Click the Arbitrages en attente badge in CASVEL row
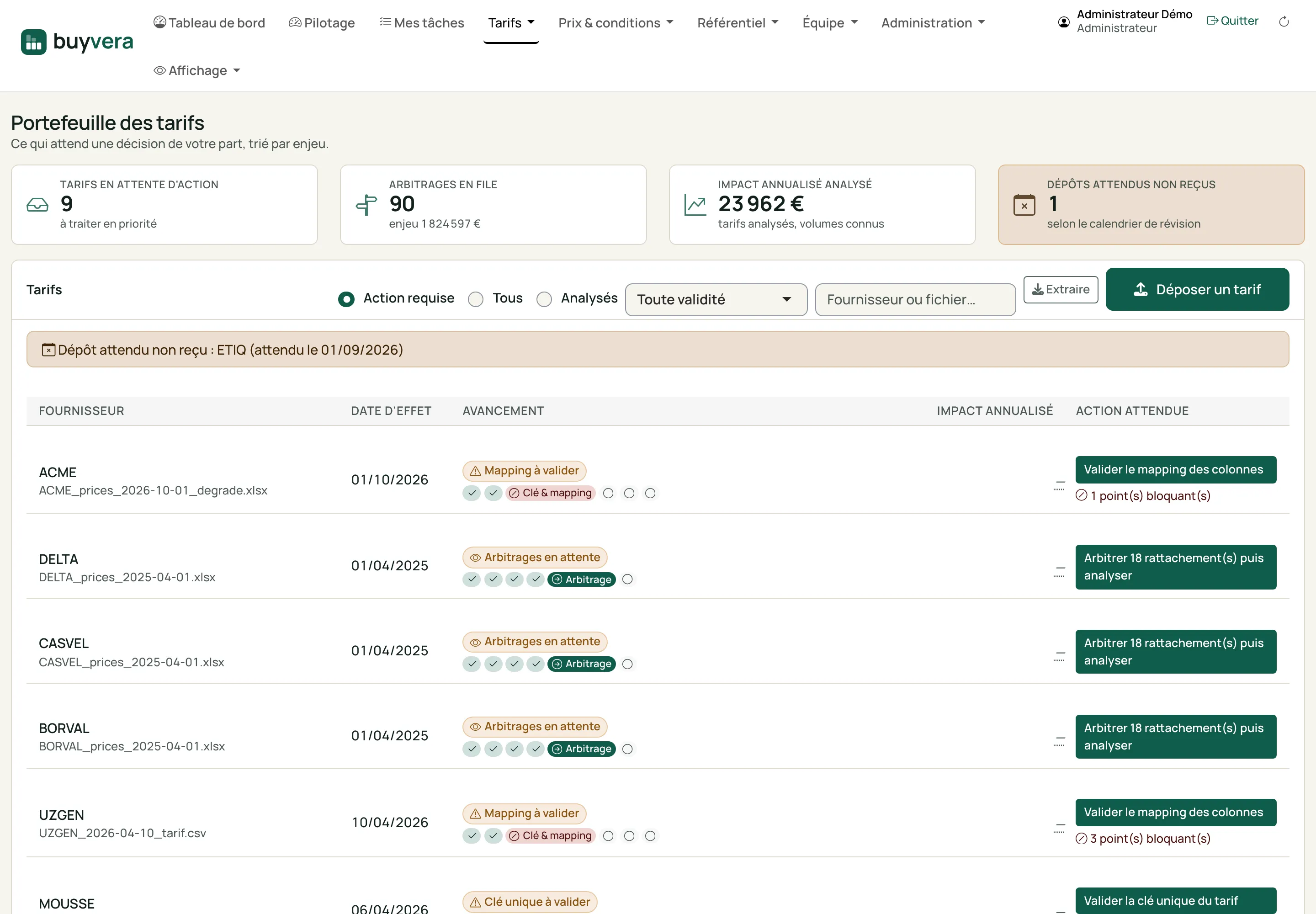Viewport: 1316px width, 914px height. pos(535,642)
